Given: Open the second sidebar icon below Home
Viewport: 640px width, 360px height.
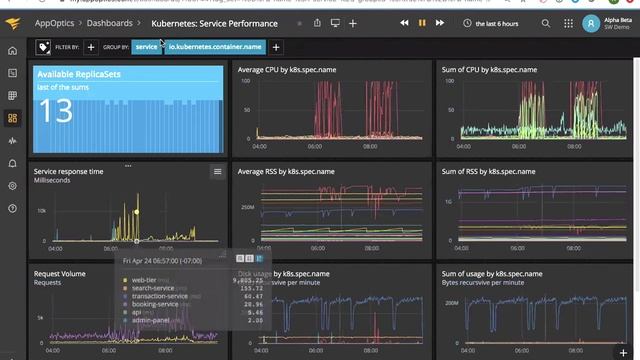Looking at the screenshot, I should (x=13, y=73).
